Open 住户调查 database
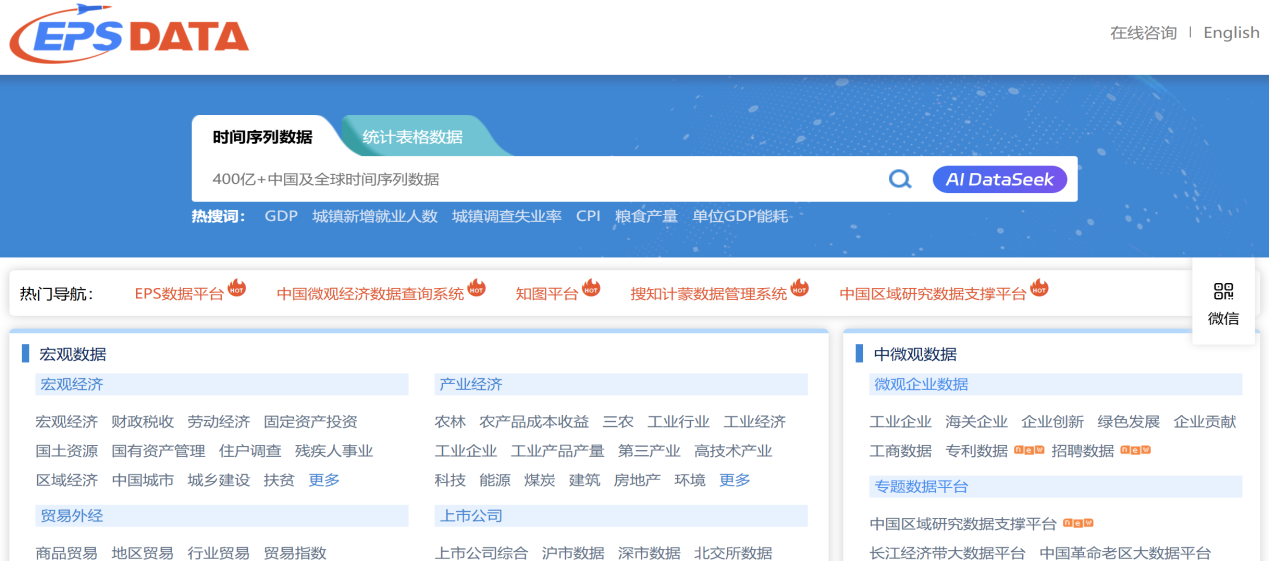Image resolution: width=1269 pixels, height=561 pixels. (x=250, y=451)
